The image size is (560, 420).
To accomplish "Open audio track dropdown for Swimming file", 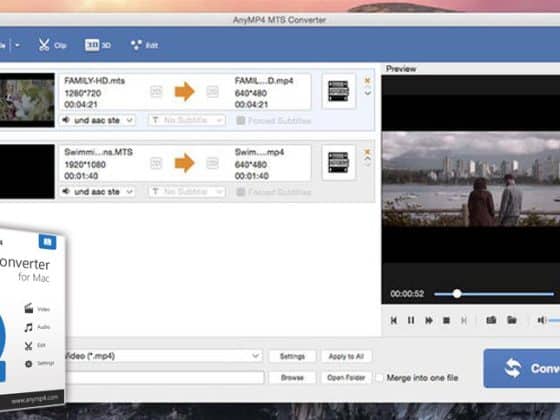I will coord(98,192).
